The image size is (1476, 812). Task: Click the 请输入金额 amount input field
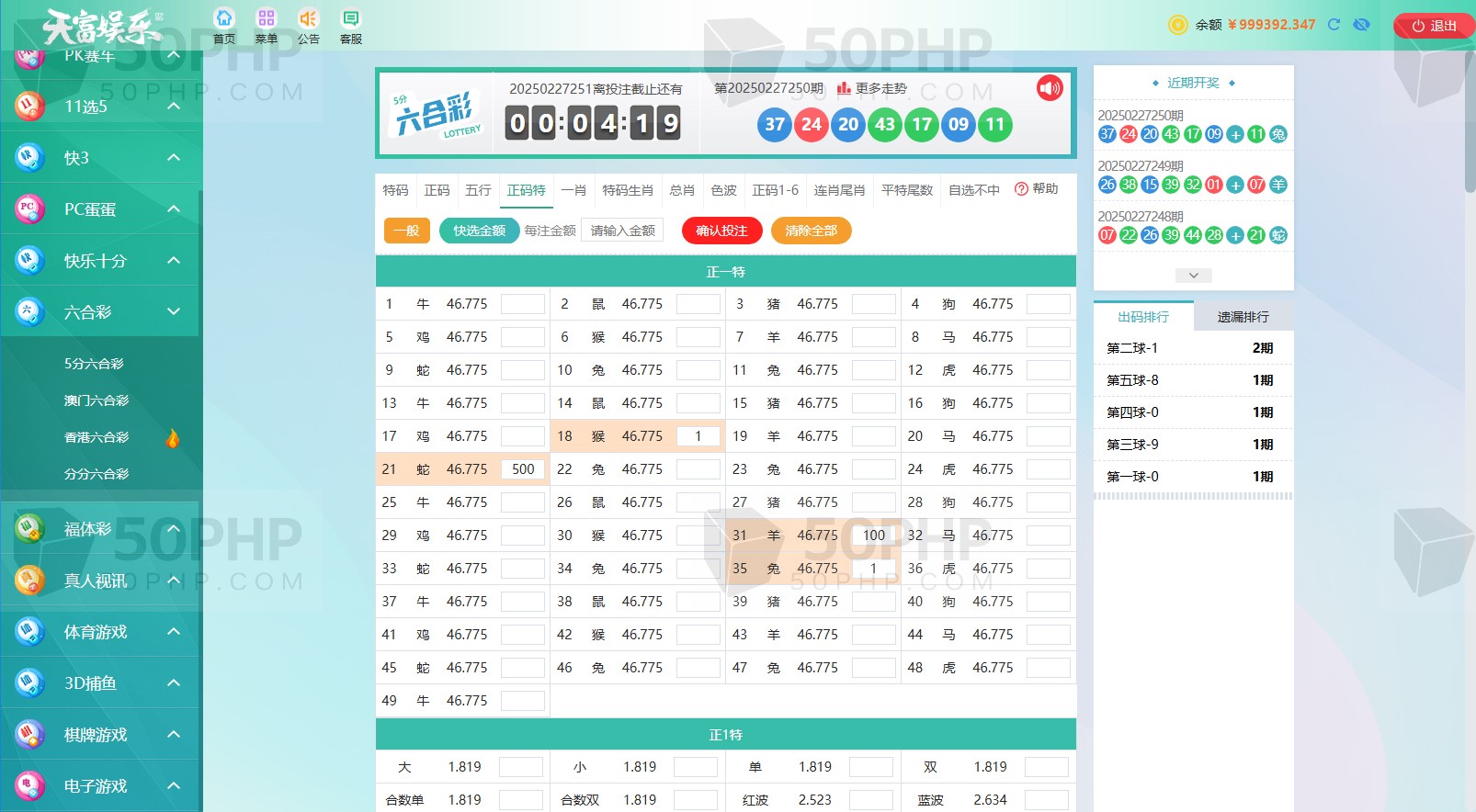point(622,231)
